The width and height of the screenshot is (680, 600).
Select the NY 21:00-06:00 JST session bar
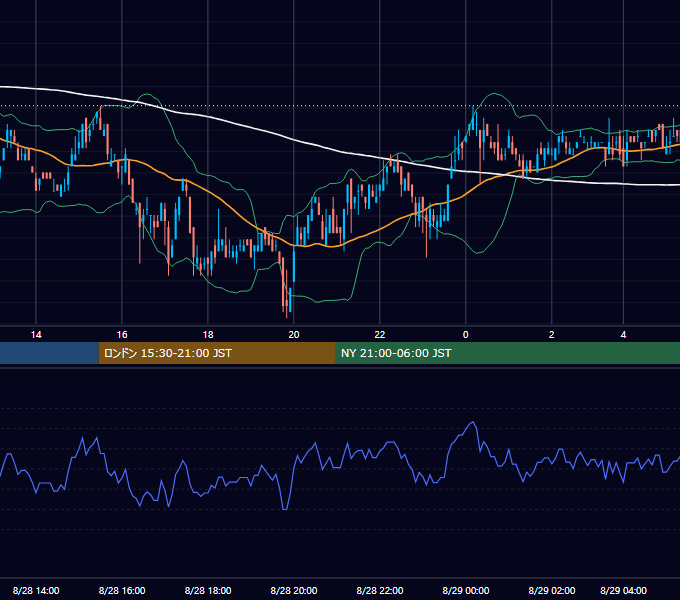click(507, 353)
